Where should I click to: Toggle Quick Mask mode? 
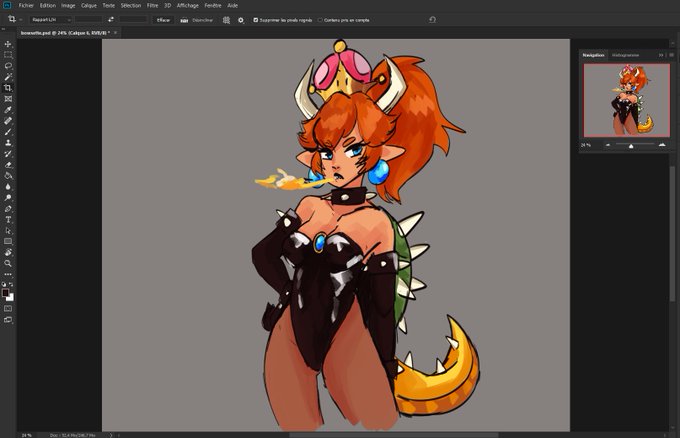click(x=8, y=309)
